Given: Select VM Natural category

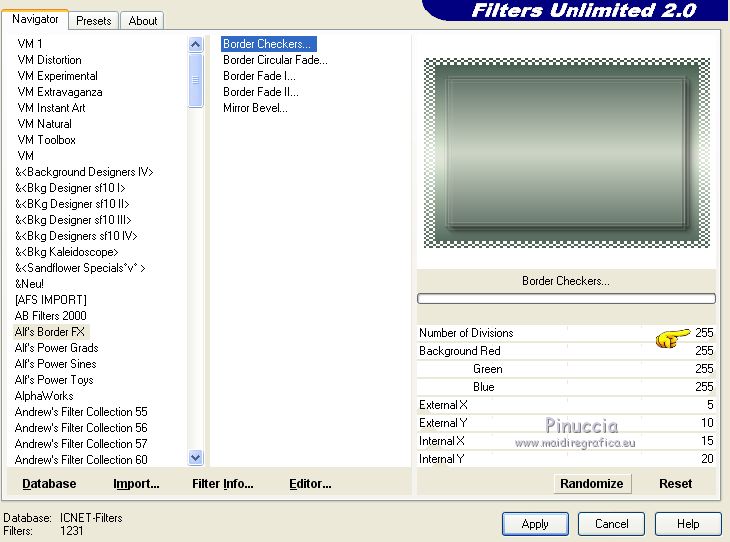Looking at the screenshot, I should click(x=44, y=124).
